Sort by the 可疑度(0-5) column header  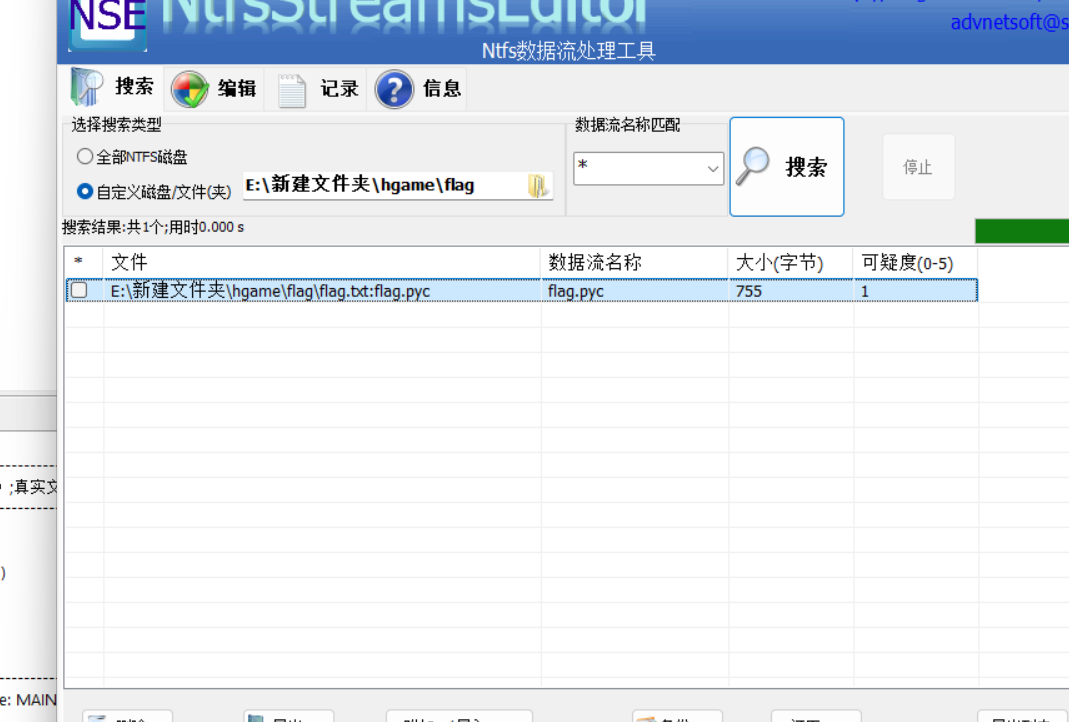point(914,262)
